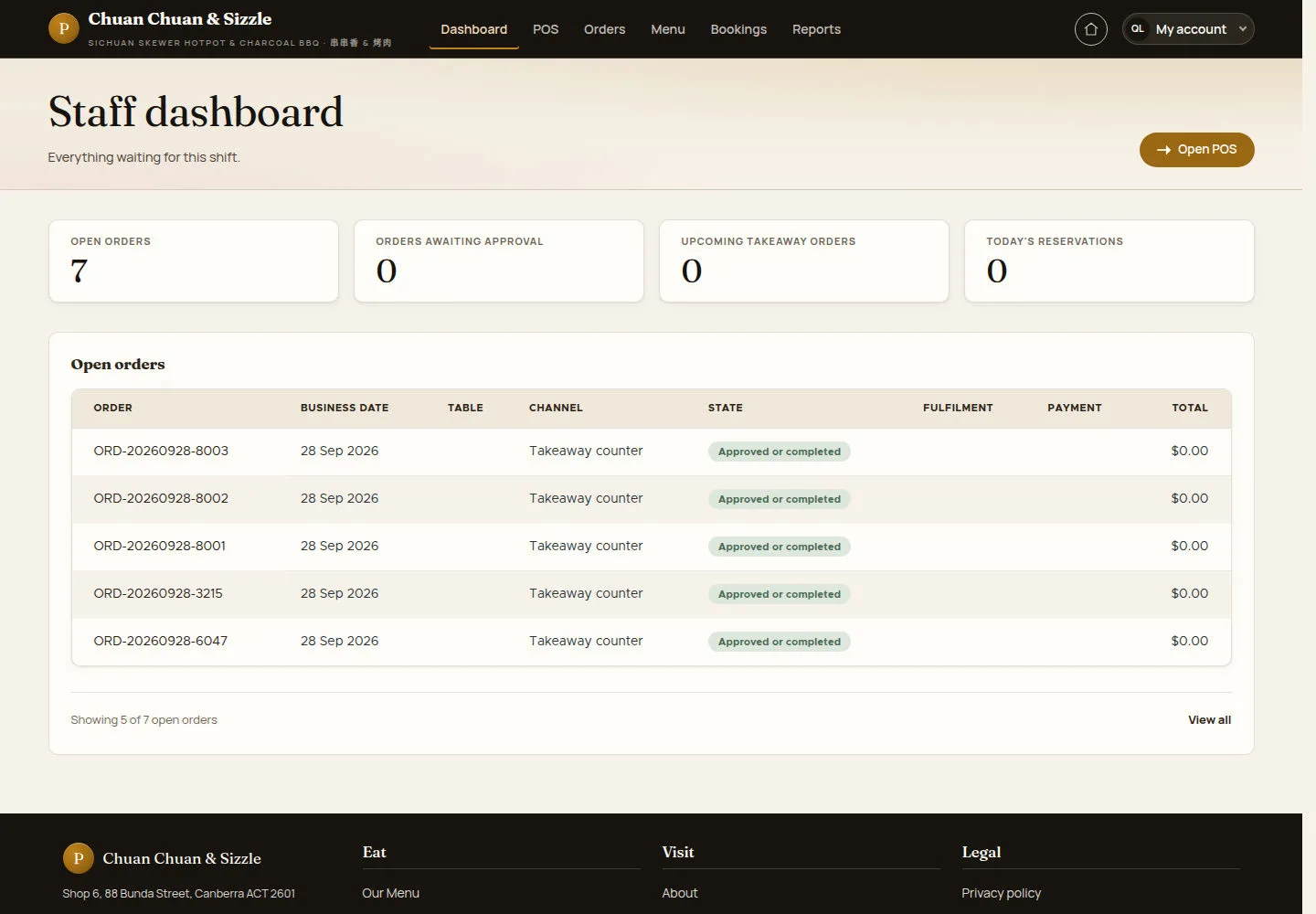Image resolution: width=1316 pixels, height=914 pixels.
Task: Click order ORD-20260928-8003
Action: point(161,451)
